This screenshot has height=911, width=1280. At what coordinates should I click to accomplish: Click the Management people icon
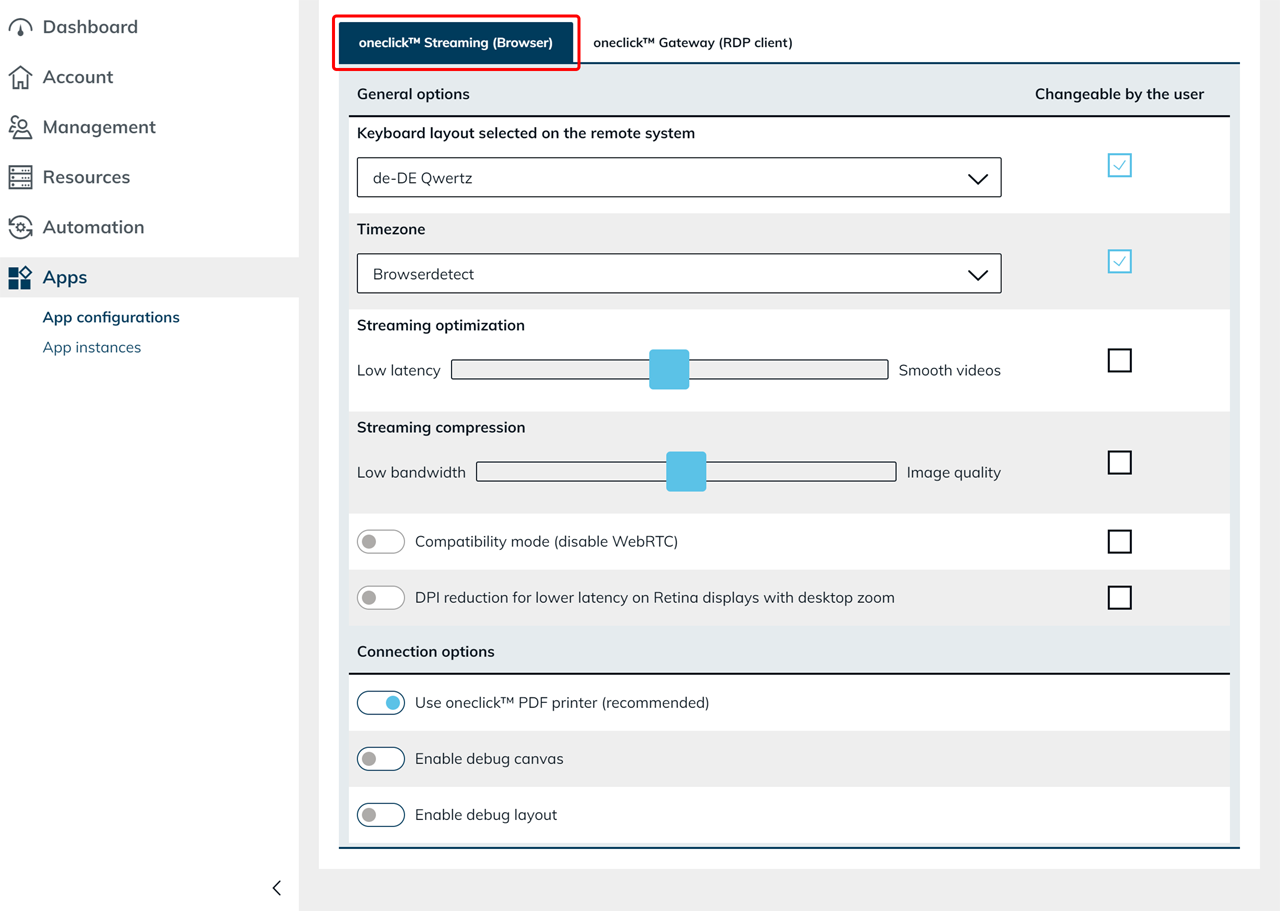coord(20,127)
